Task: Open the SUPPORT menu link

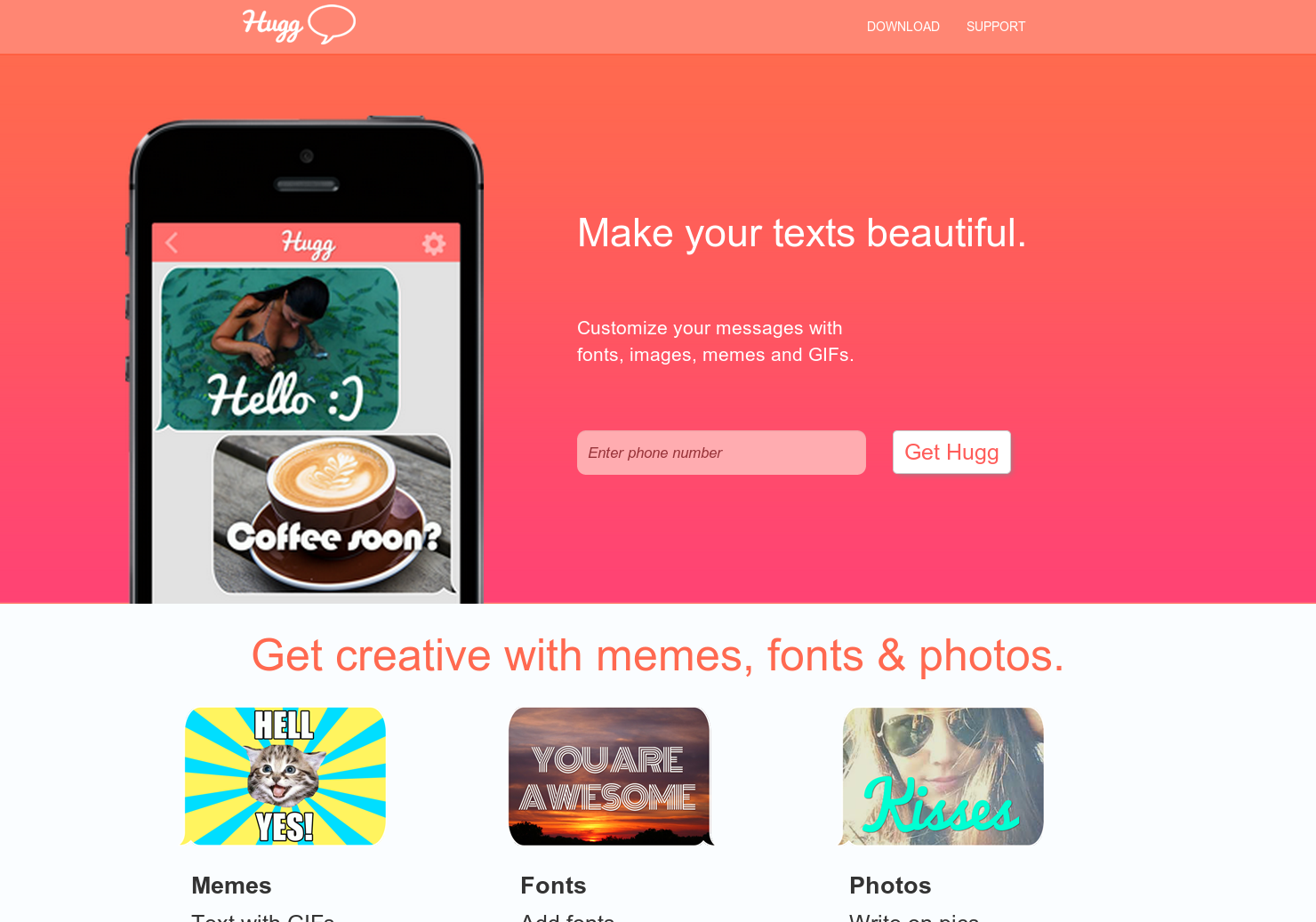Action: pyautogui.click(x=995, y=27)
